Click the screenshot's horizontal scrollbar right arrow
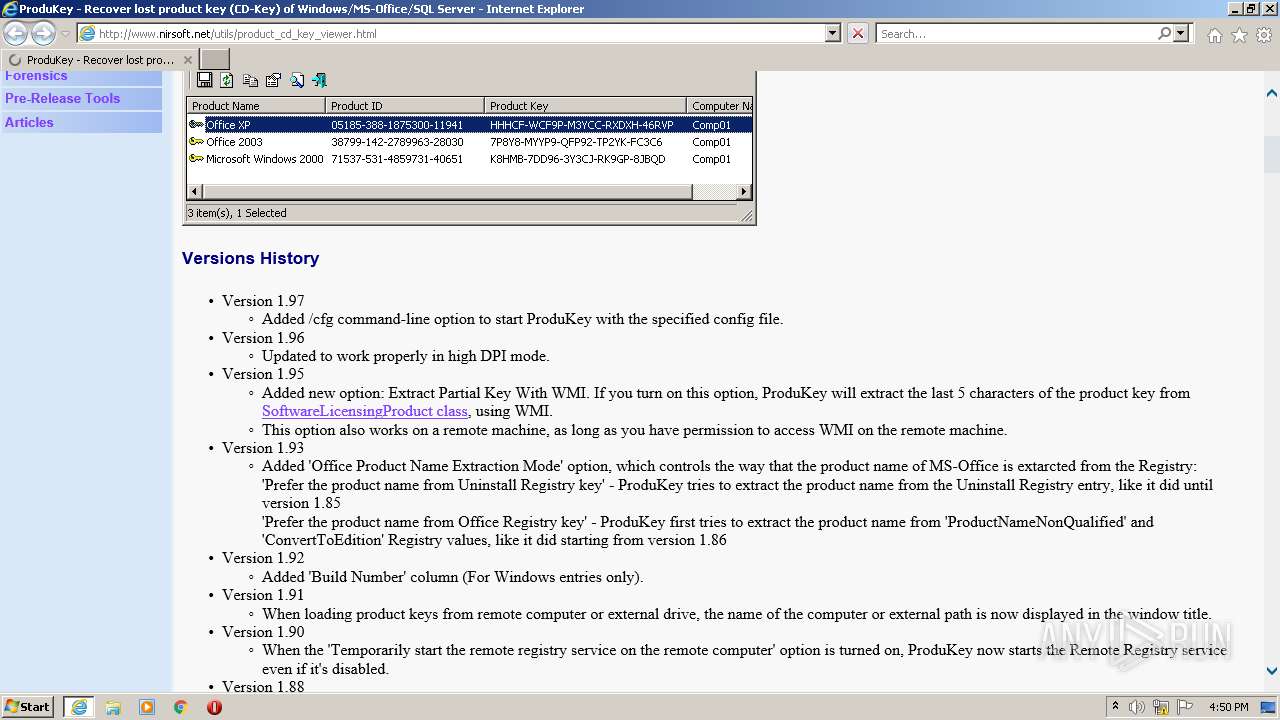The height and width of the screenshot is (720, 1280). tap(744, 191)
